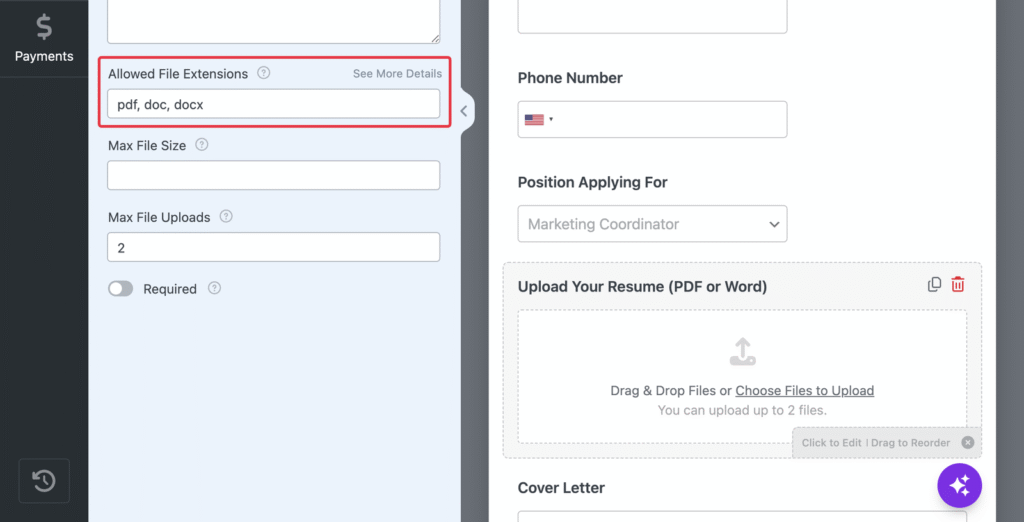The width and height of the screenshot is (1024, 522).
Task: Click the upload arrow icon in dropzone
Action: (743, 351)
